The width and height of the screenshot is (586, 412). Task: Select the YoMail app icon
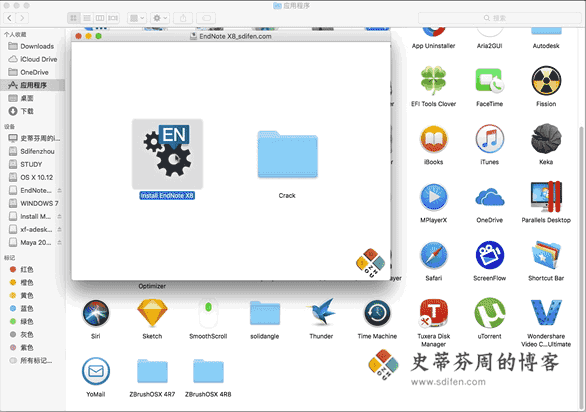96,371
